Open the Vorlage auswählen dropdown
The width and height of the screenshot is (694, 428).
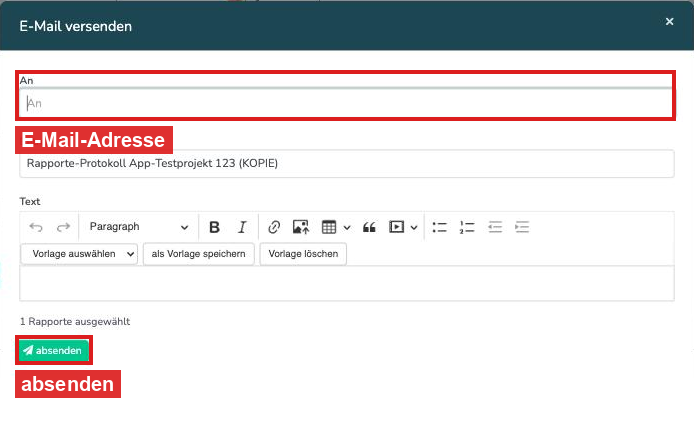79,254
